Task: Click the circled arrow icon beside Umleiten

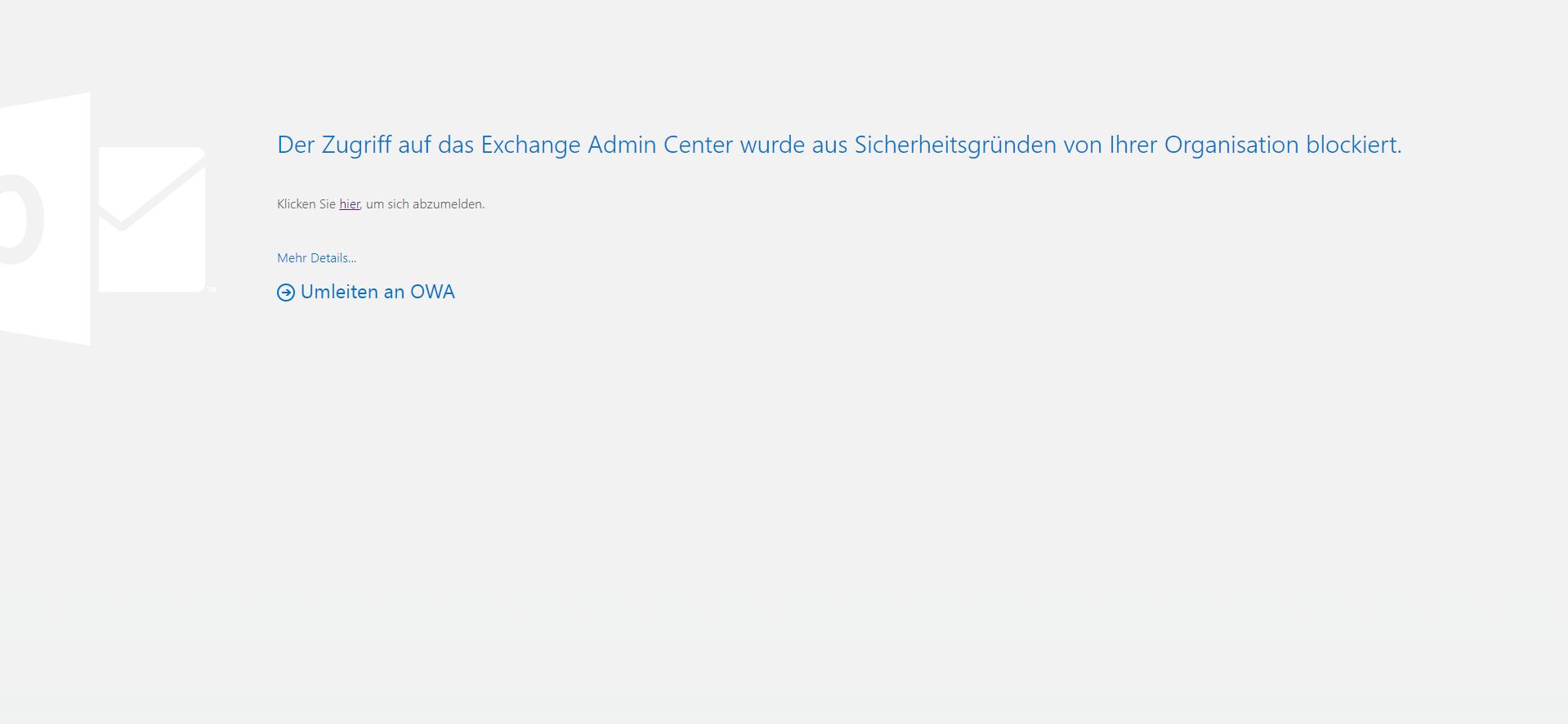Action: (x=286, y=293)
